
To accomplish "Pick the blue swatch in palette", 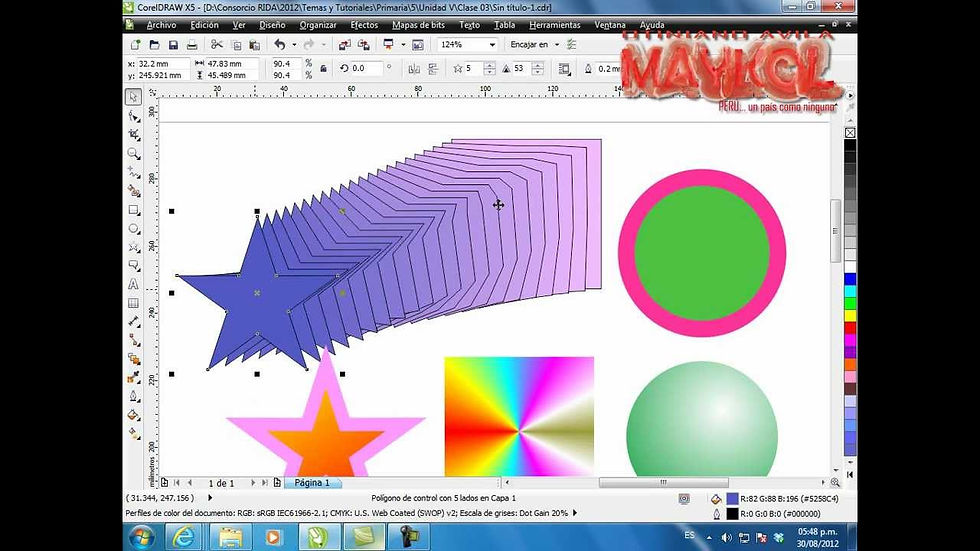I will 850,279.
